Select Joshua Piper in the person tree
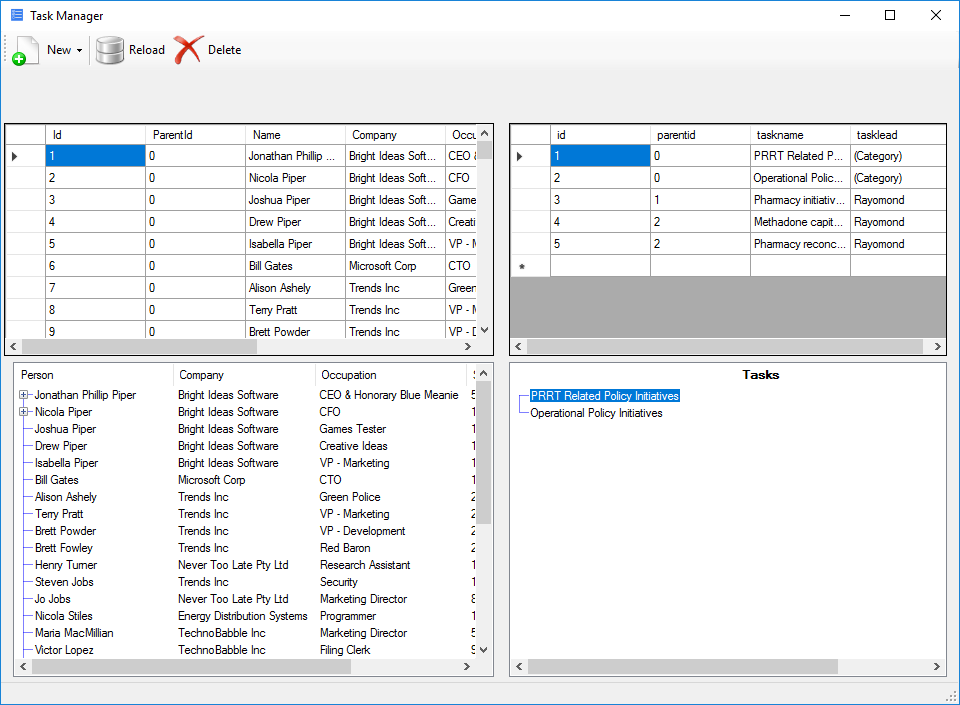Viewport: 960px width, 705px height. click(65, 429)
